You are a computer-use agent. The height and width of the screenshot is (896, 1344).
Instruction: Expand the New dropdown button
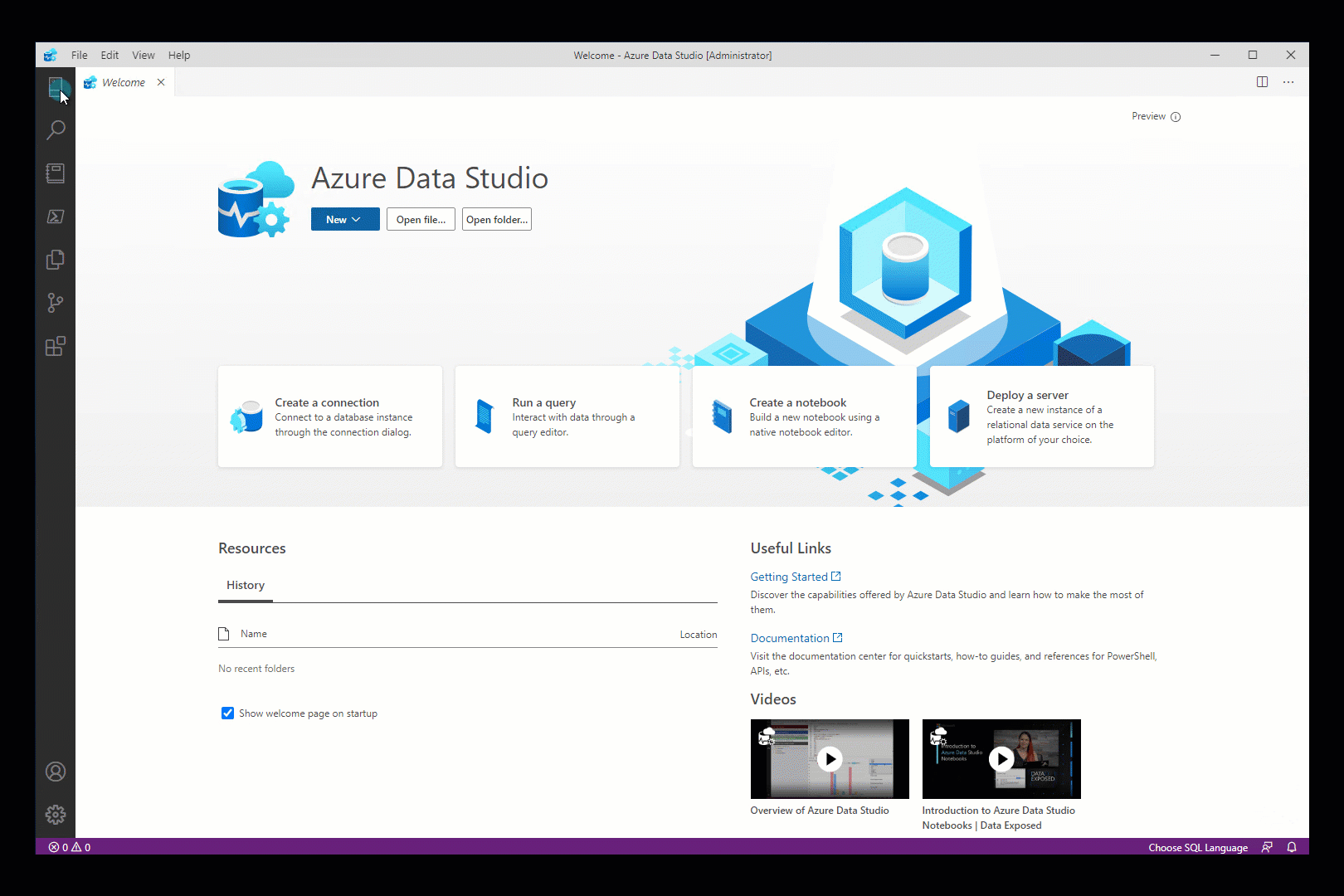click(x=345, y=220)
